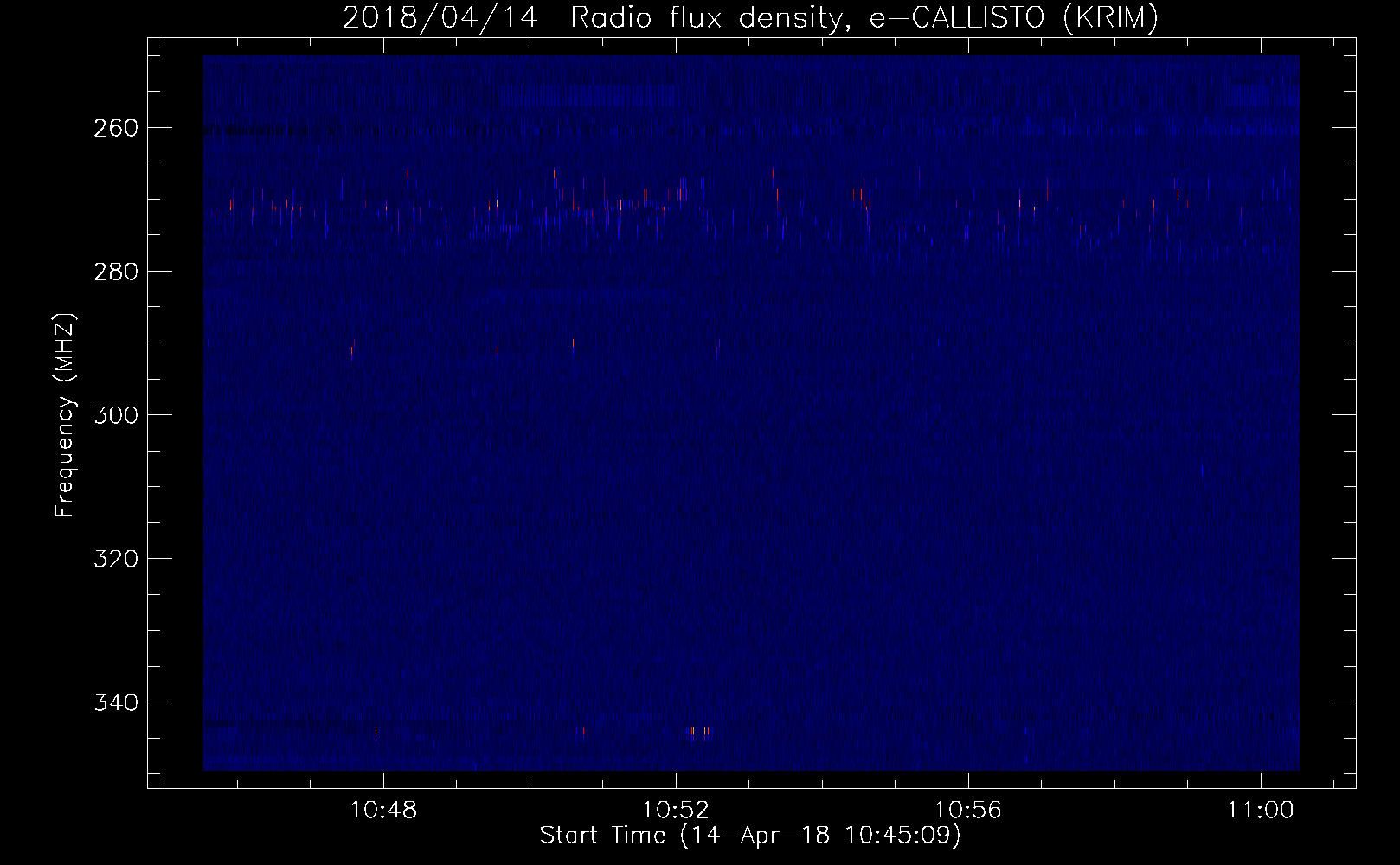
Task: Click the 10:48 time tick label
Action: click(x=383, y=810)
